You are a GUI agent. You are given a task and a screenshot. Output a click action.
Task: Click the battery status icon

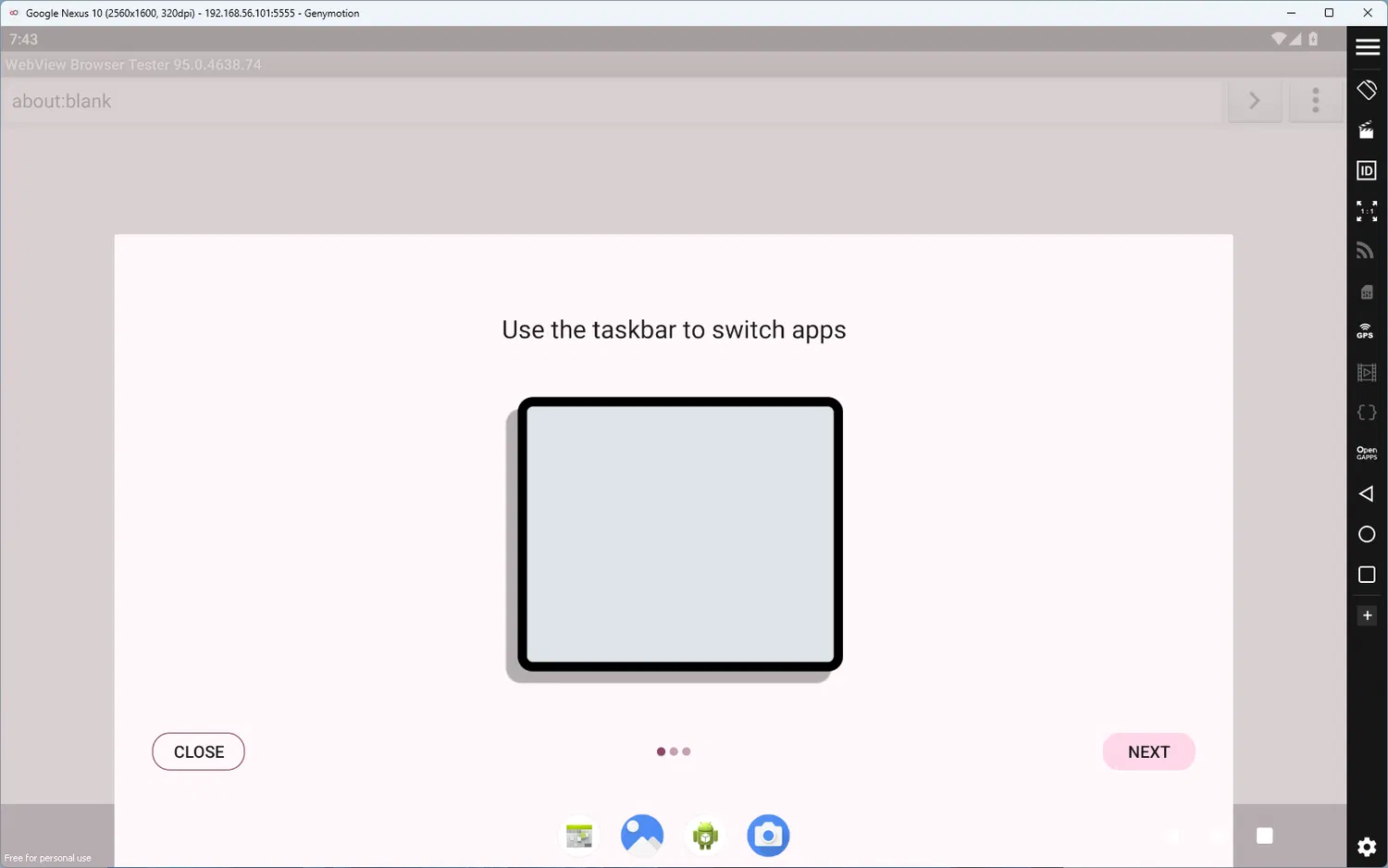point(1313,39)
